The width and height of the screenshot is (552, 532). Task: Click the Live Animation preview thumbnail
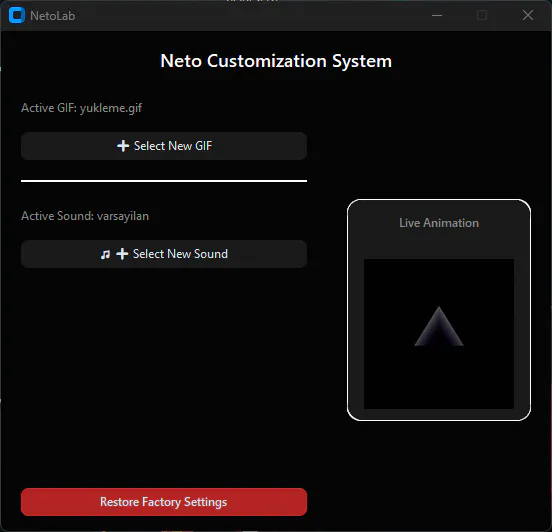tap(439, 334)
